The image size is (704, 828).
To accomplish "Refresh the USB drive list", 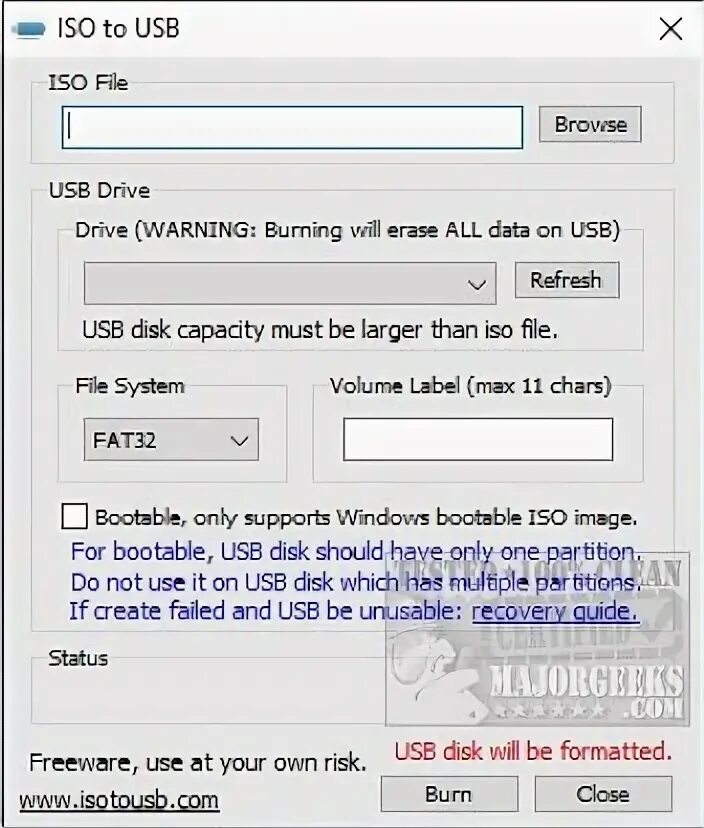I will coord(567,280).
